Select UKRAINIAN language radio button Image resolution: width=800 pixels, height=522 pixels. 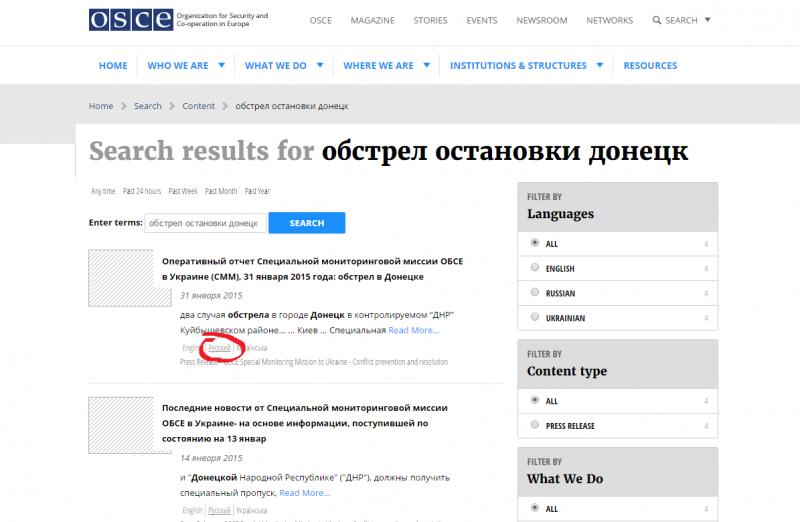tap(535, 317)
